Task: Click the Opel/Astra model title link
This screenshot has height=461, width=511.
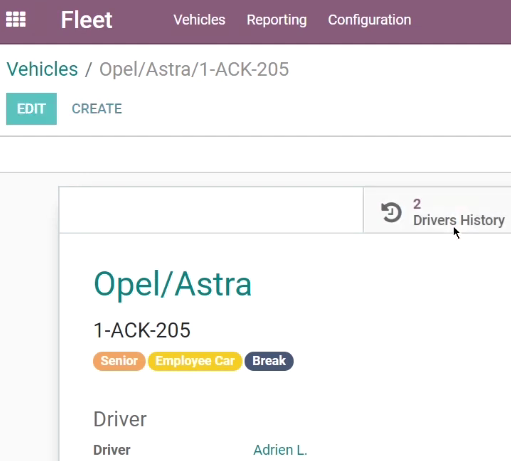Action: point(173,284)
